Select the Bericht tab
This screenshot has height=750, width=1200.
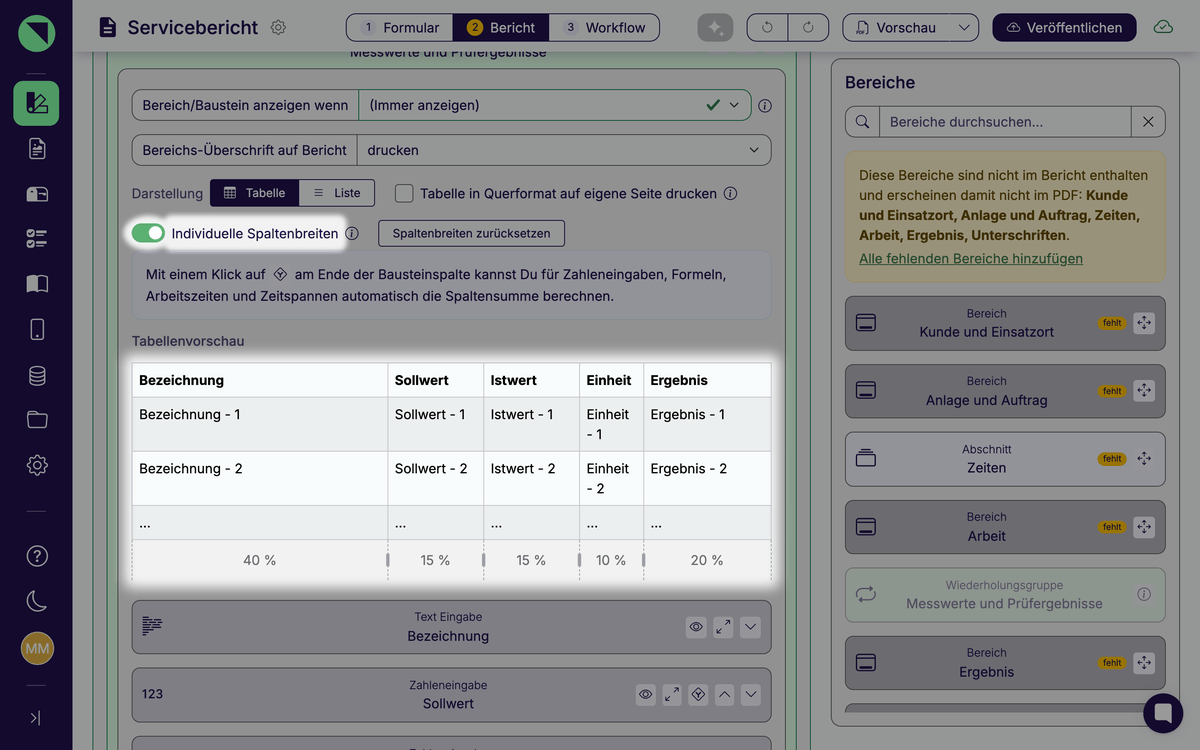pos(501,28)
